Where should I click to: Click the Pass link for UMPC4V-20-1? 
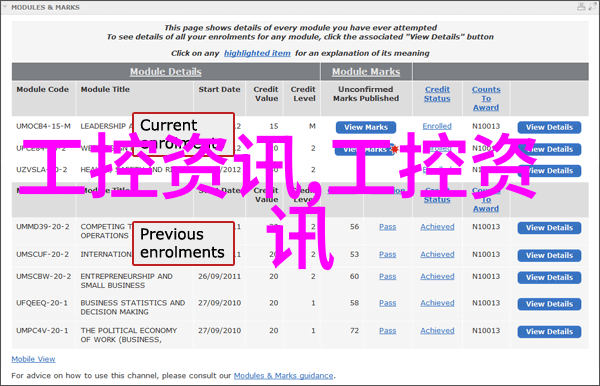[x=388, y=331]
